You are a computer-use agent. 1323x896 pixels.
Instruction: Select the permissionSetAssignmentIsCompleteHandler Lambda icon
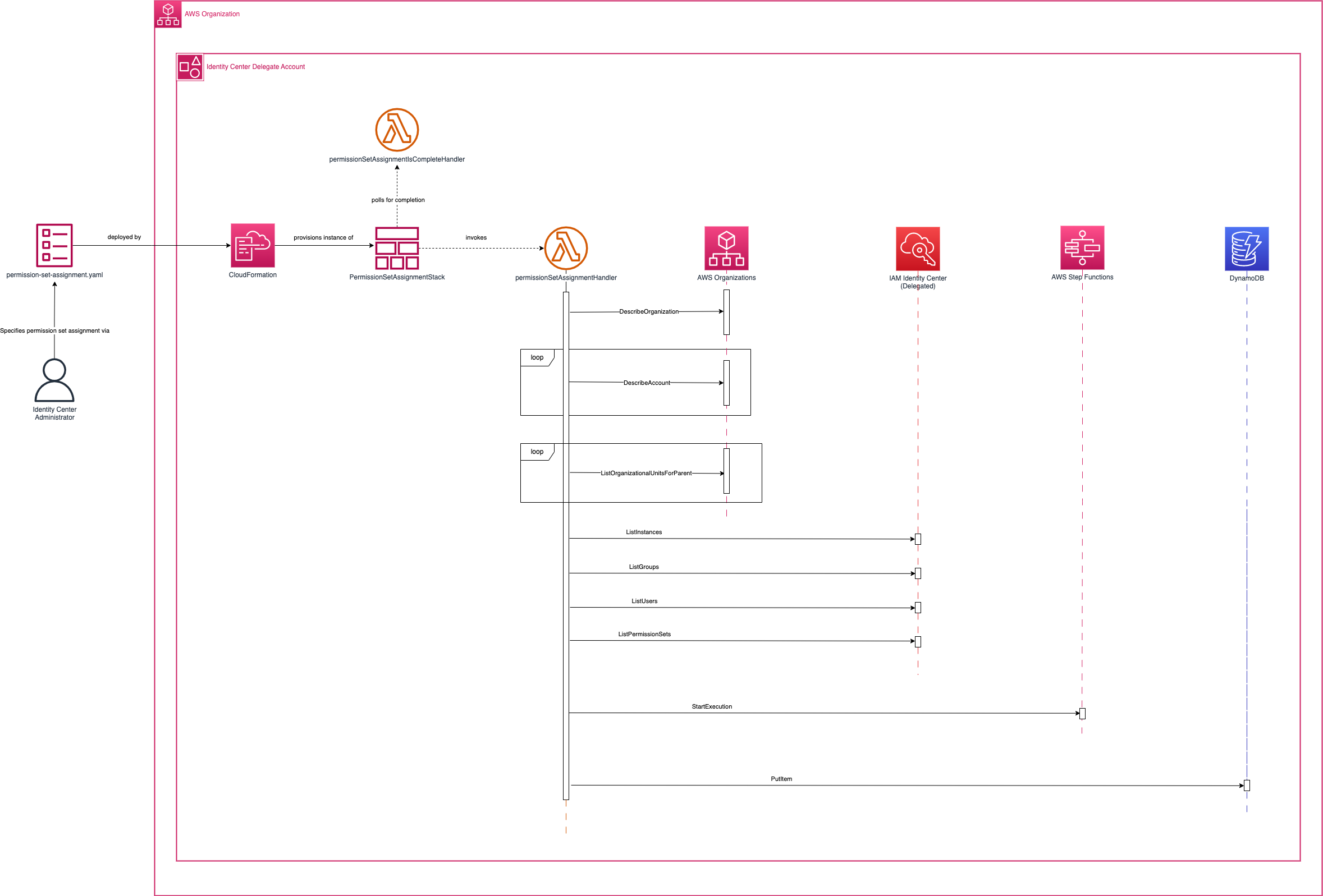397,130
